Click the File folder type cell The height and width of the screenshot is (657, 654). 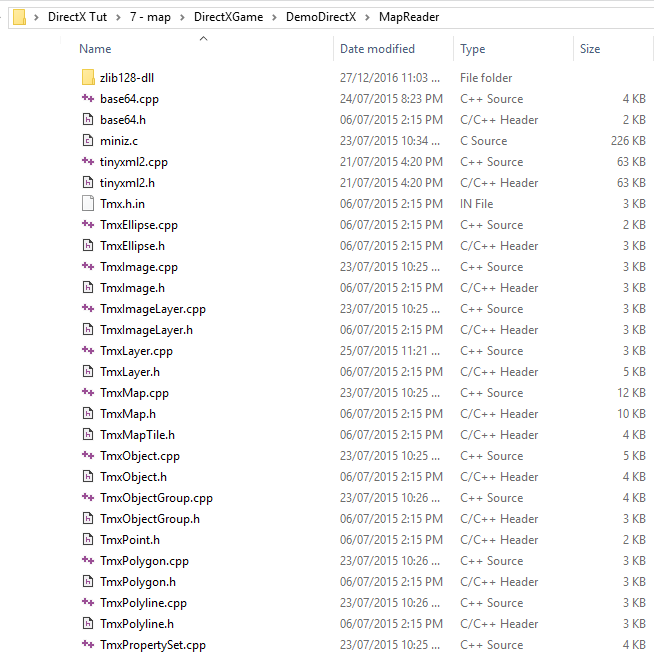pyautogui.click(x=486, y=78)
